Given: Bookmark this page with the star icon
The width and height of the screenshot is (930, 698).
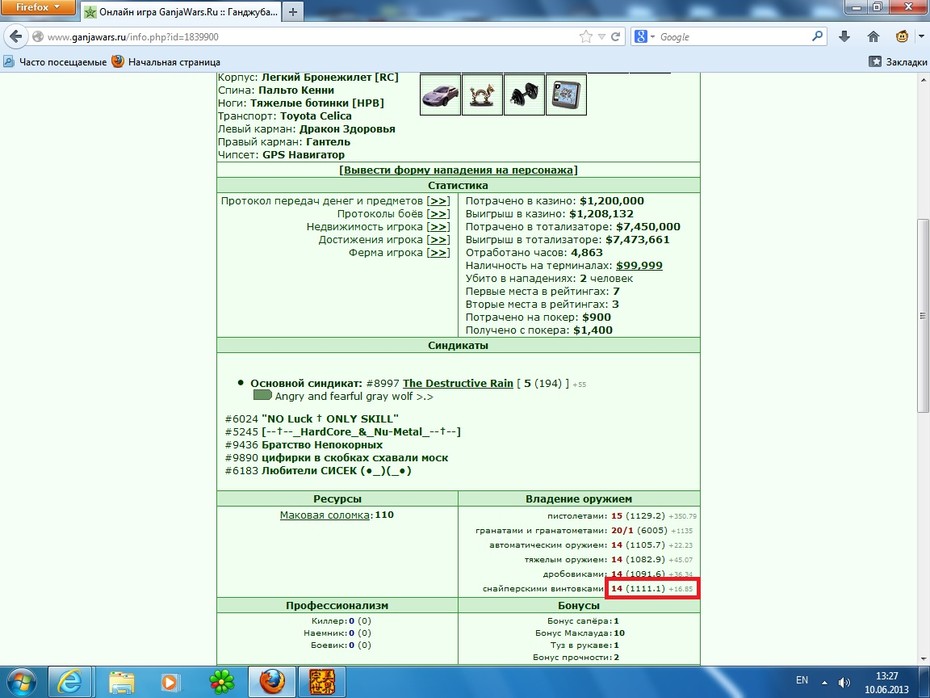Looking at the screenshot, I should [585, 37].
